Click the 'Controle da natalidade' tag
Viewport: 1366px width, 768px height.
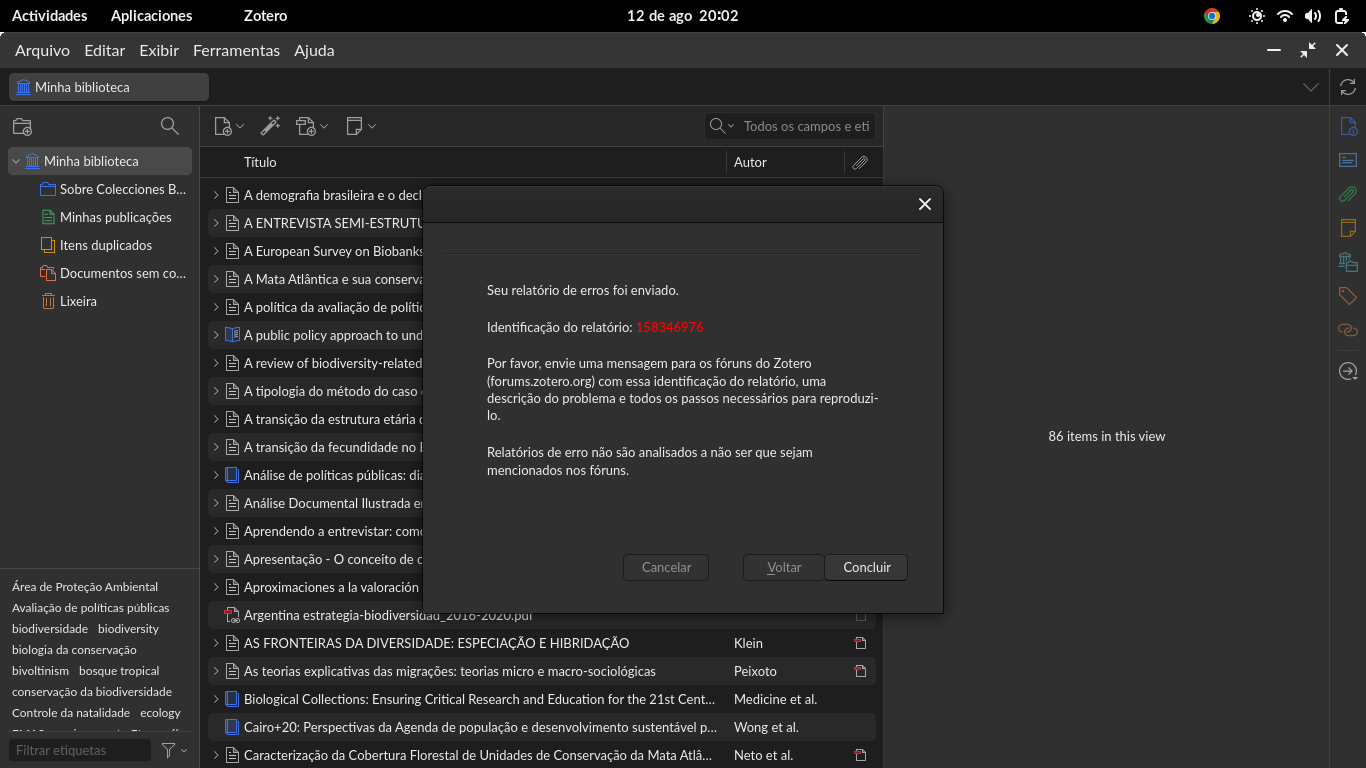coord(71,713)
